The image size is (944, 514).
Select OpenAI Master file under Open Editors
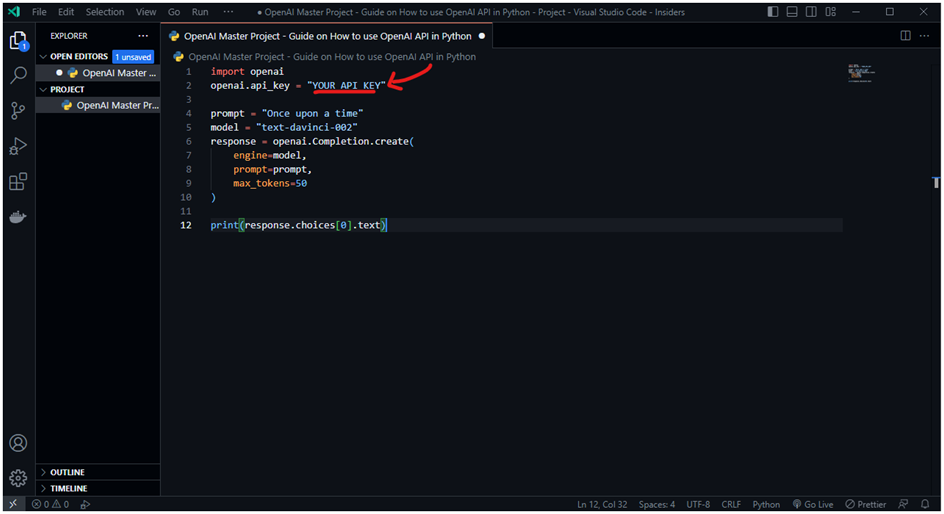point(98,73)
